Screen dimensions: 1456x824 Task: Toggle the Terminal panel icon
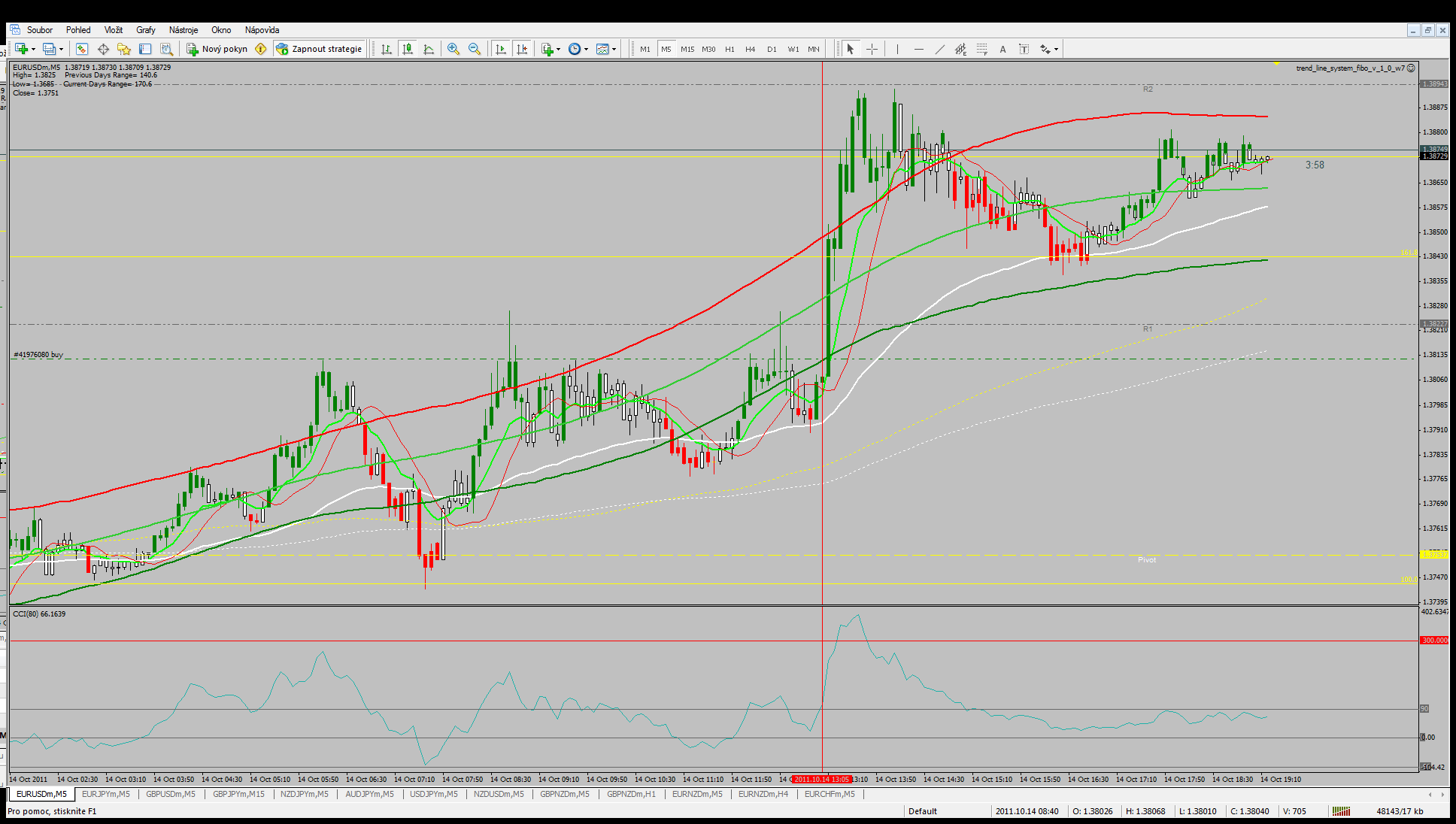pos(145,49)
